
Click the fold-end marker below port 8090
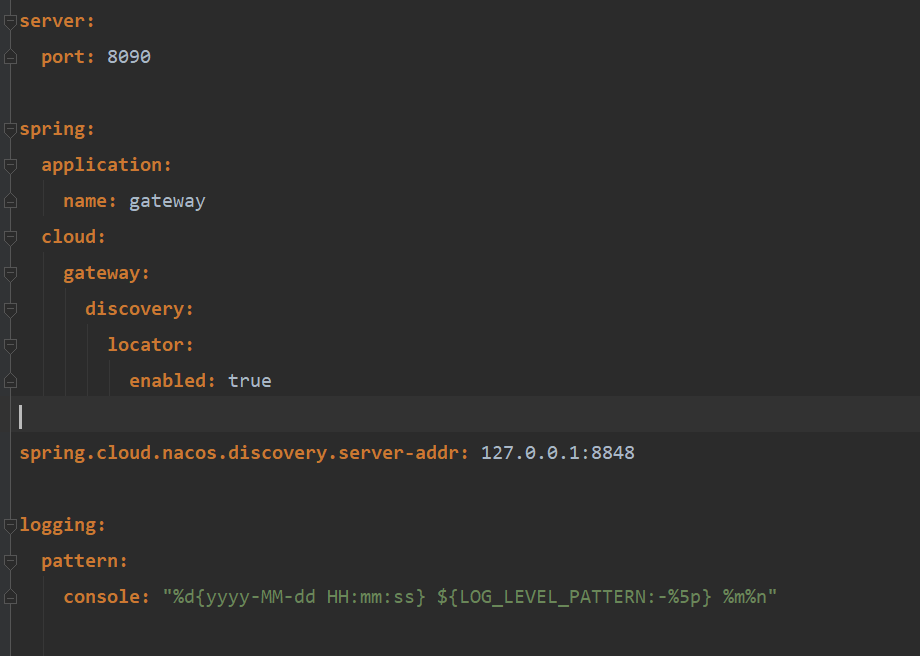9,57
